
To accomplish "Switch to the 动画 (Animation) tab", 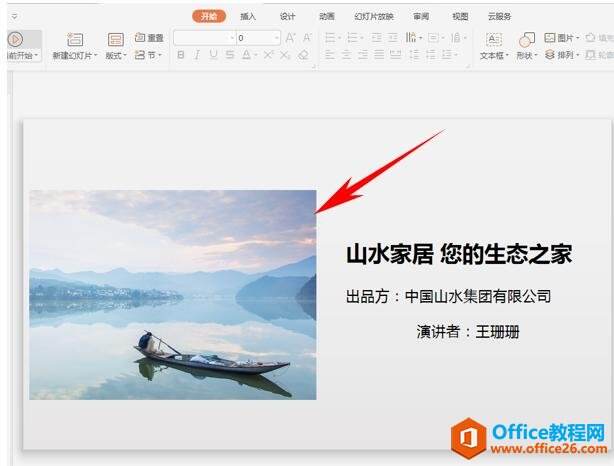I will click(327, 16).
